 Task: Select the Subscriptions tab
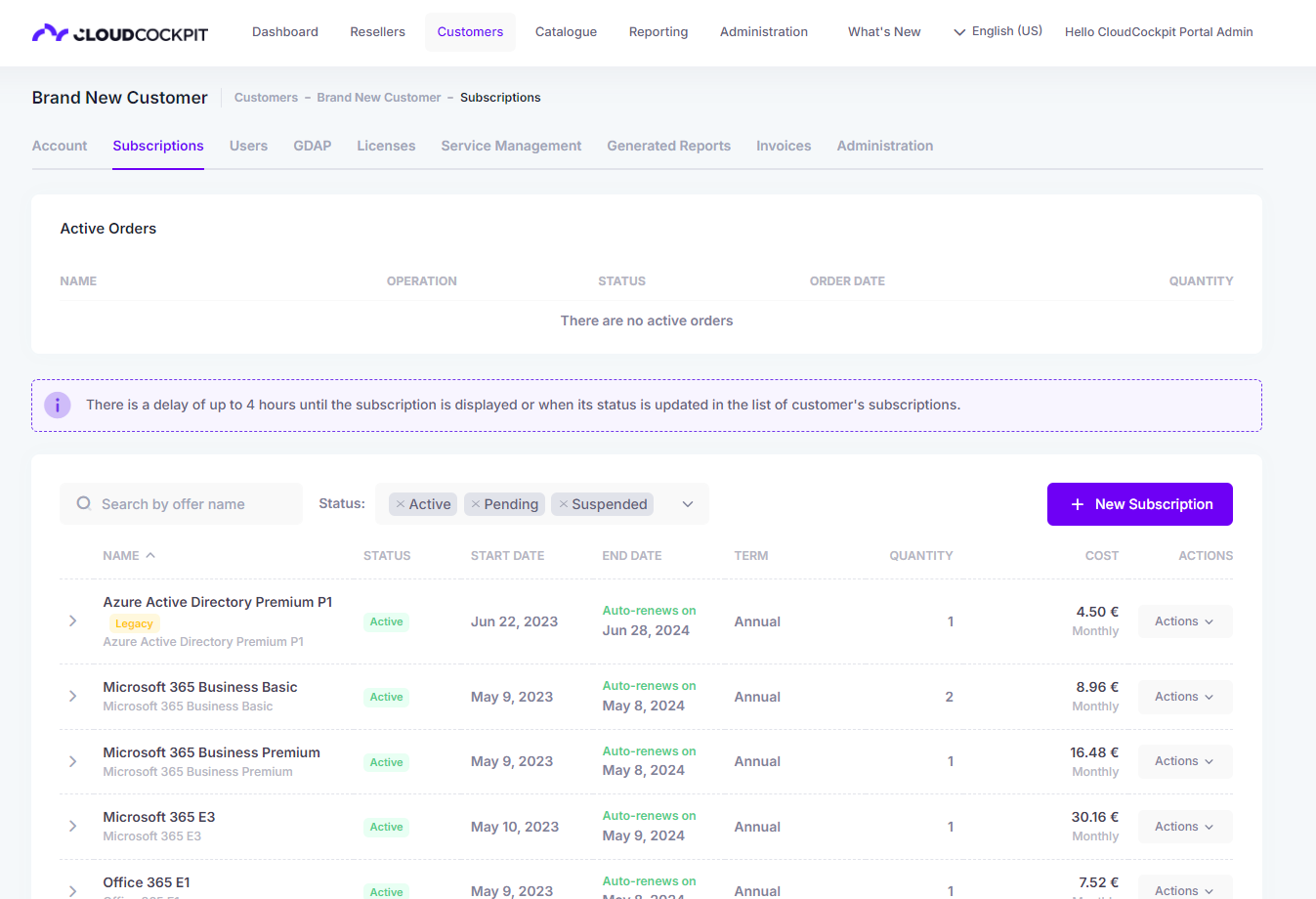click(x=158, y=146)
